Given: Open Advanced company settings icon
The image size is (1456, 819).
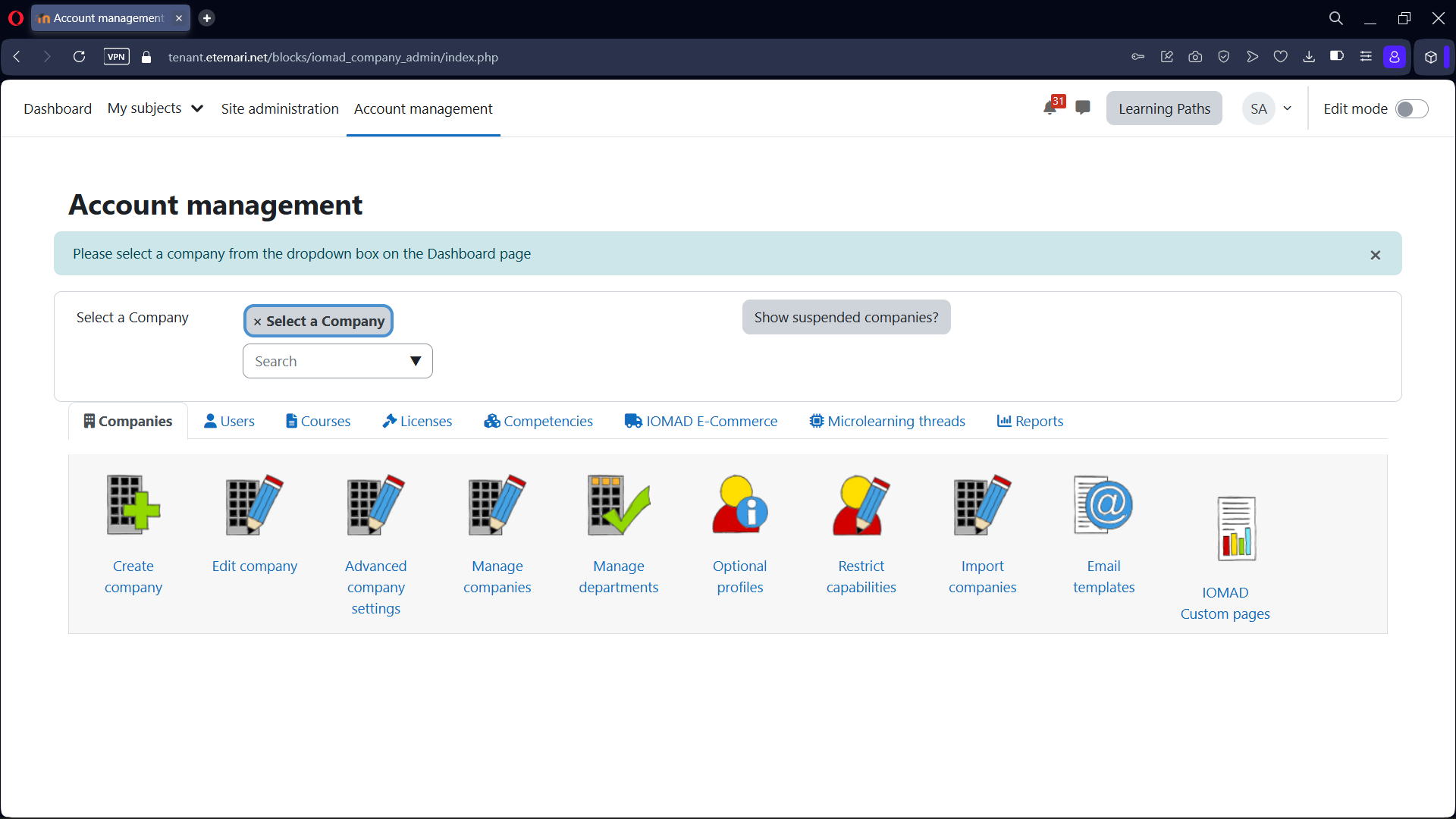Looking at the screenshot, I should tap(376, 505).
